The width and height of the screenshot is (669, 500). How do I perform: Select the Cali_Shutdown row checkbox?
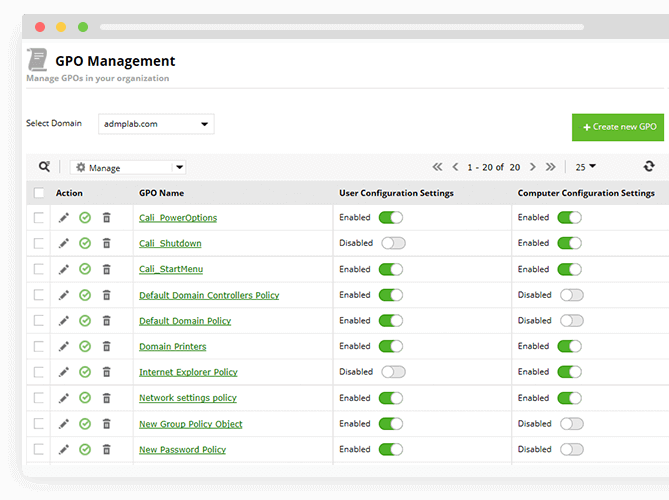click(x=39, y=244)
